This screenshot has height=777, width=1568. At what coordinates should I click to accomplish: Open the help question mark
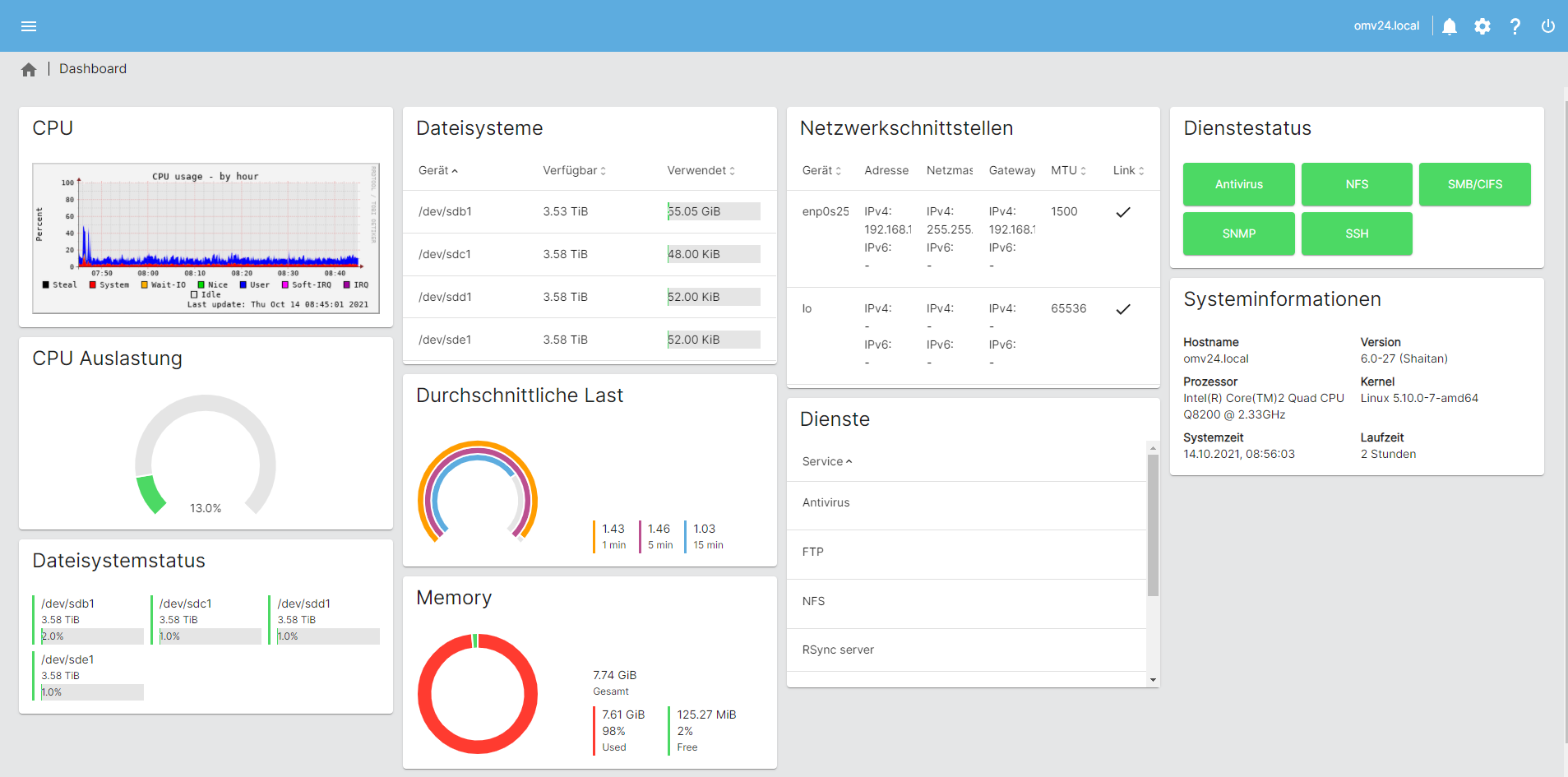click(1515, 26)
